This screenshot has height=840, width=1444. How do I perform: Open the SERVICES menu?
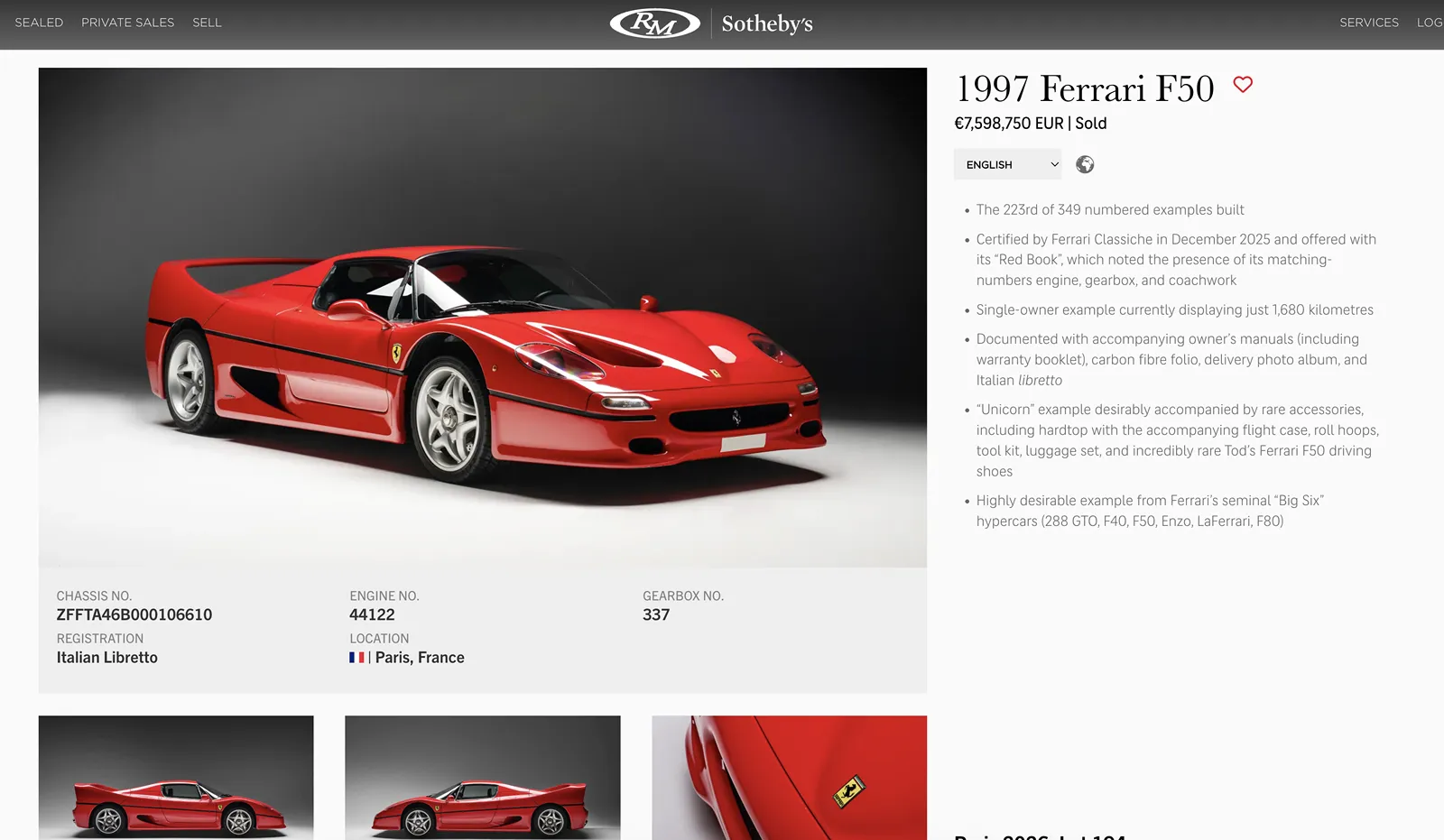(x=1369, y=23)
